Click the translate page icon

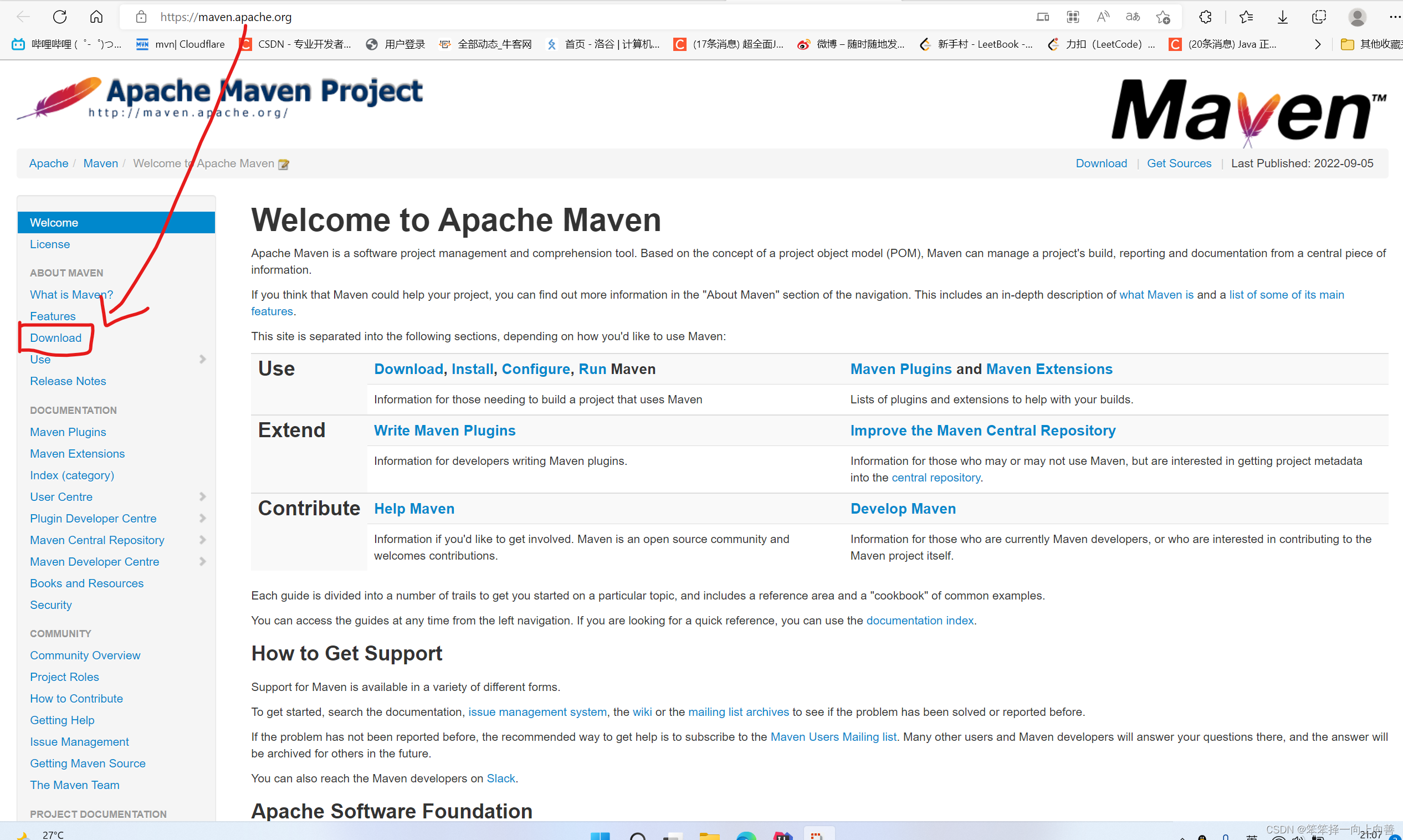1133,17
